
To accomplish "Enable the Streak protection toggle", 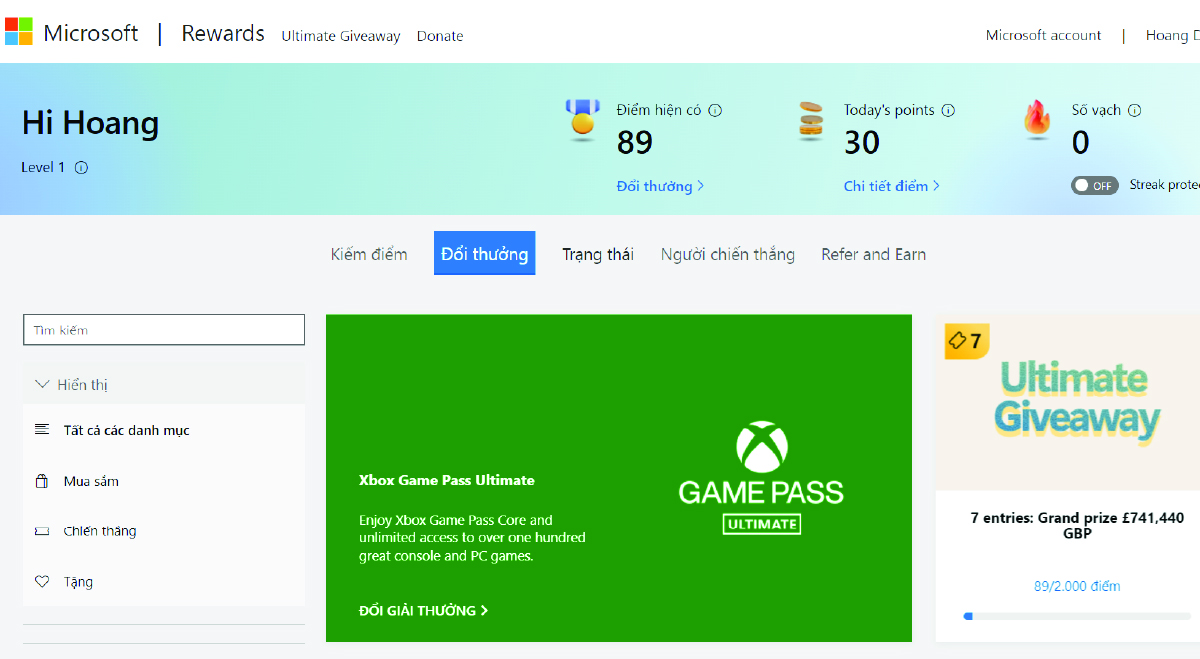I will 1094,185.
